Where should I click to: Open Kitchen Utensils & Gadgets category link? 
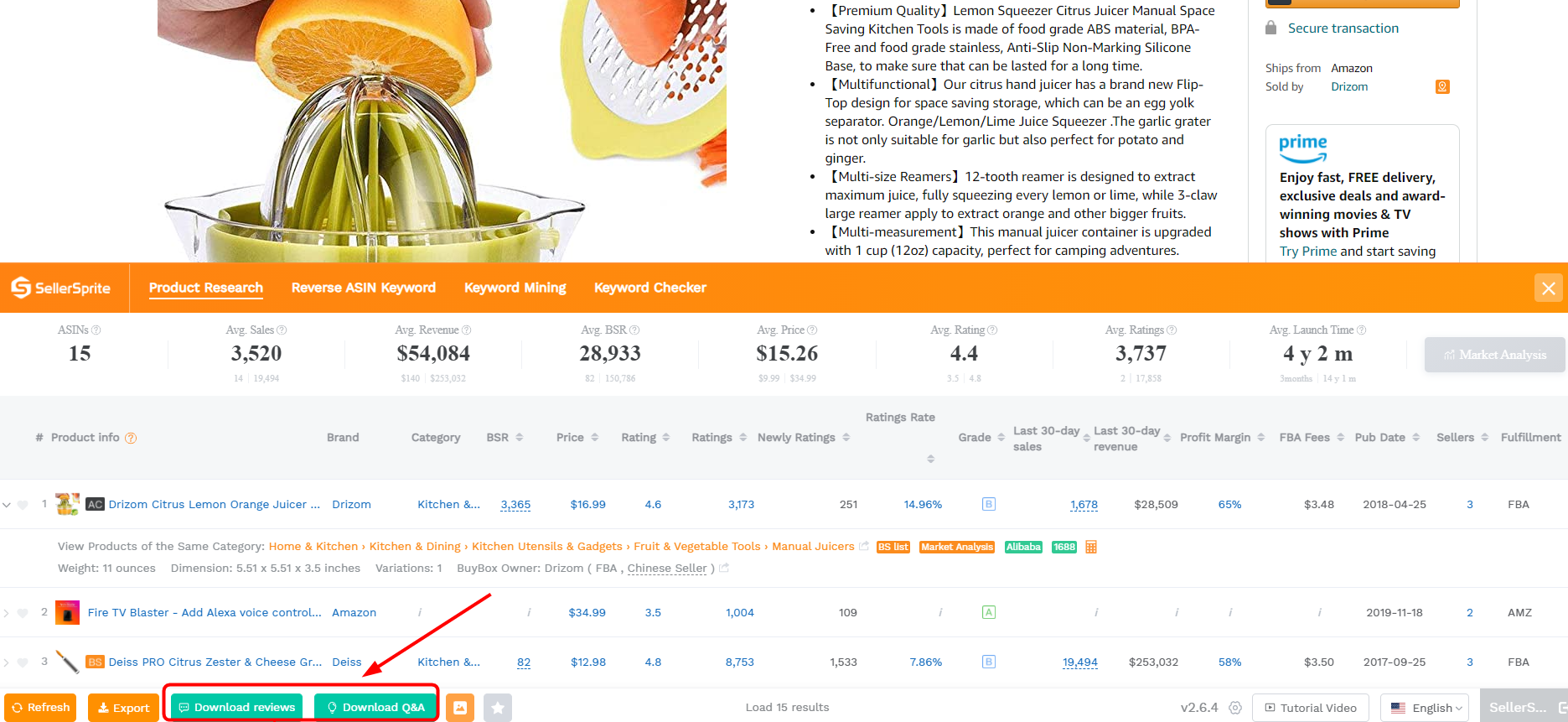(x=547, y=546)
